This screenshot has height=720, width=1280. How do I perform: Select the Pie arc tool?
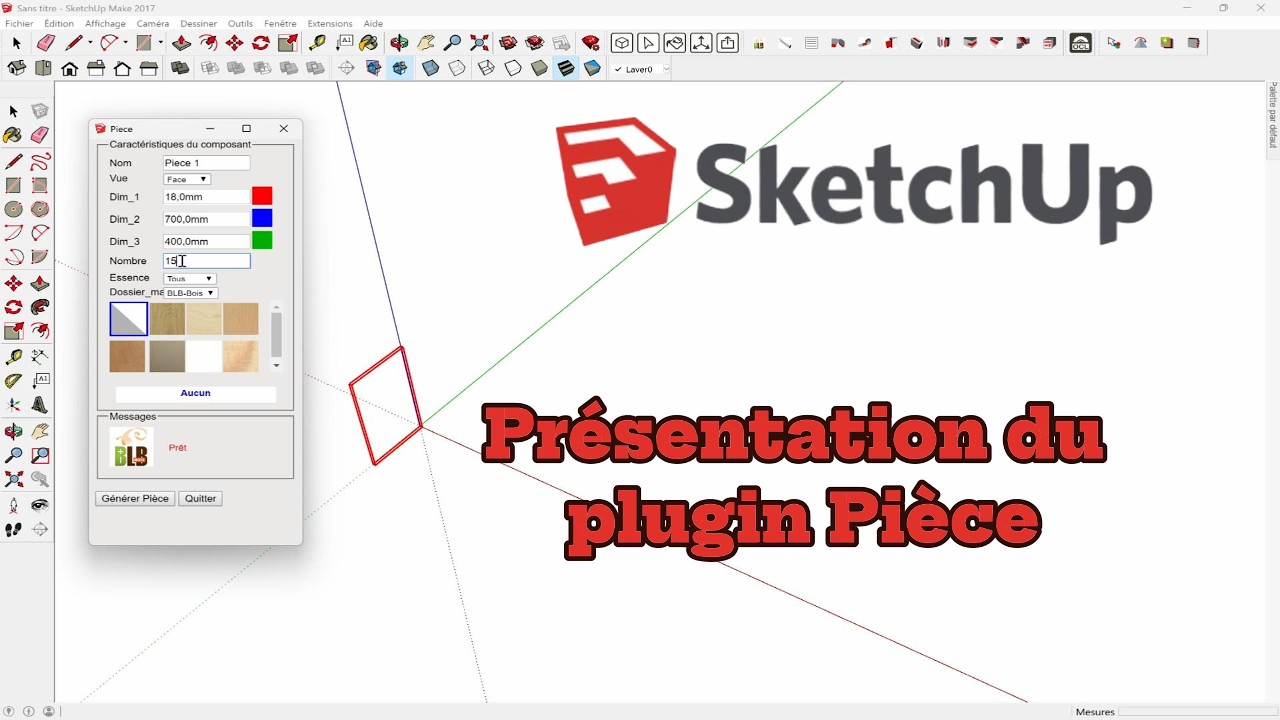tap(40, 257)
